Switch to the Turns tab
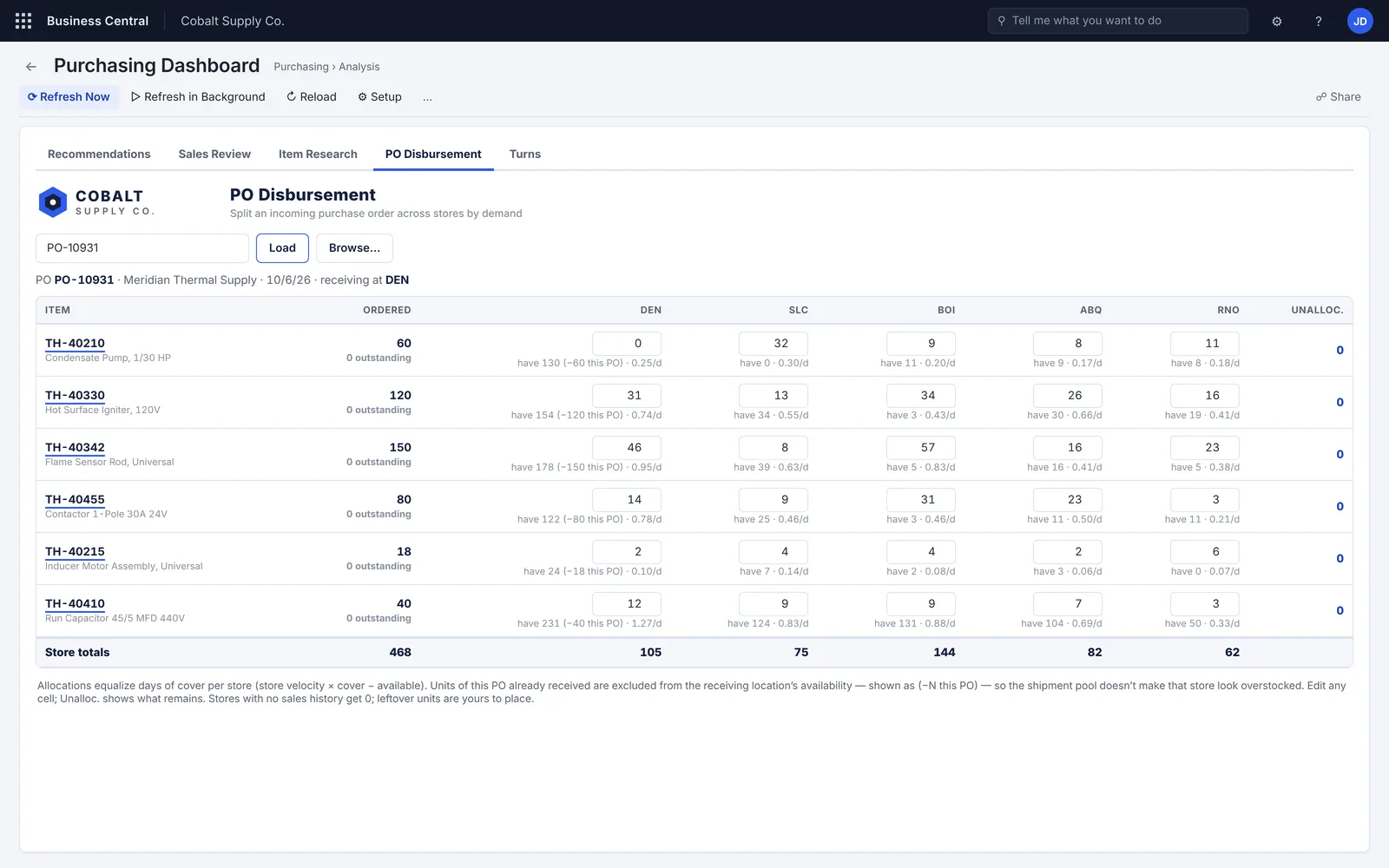This screenshot has height=868, width=1389. [x=525, y=155]
